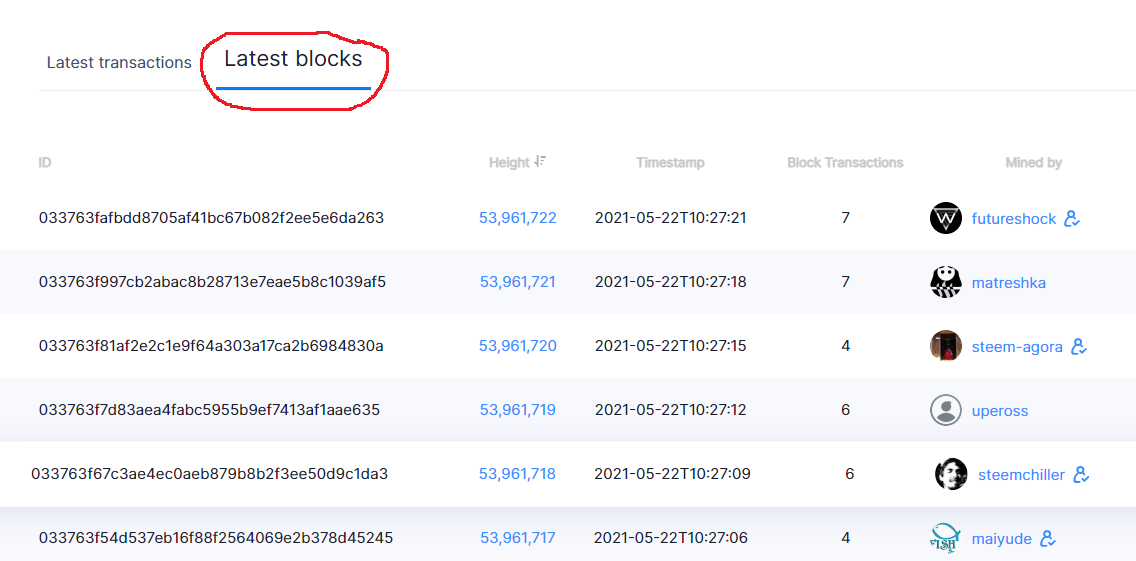The height and width of the screenshot is (561, 1136).
Task: Select the Latest blocks tab
Action: coord(293,59)
